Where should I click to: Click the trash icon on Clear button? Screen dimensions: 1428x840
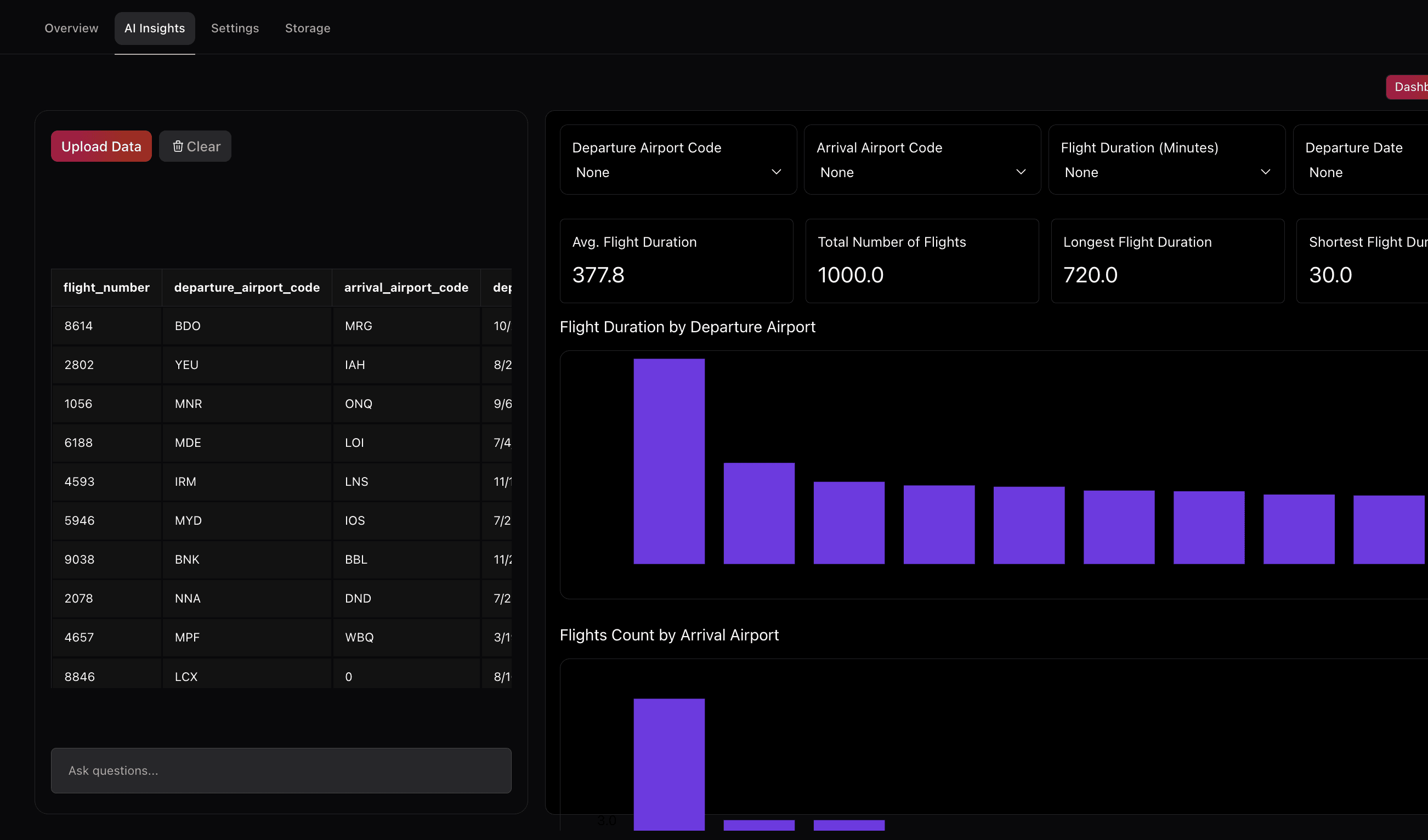tap(177, 146)
